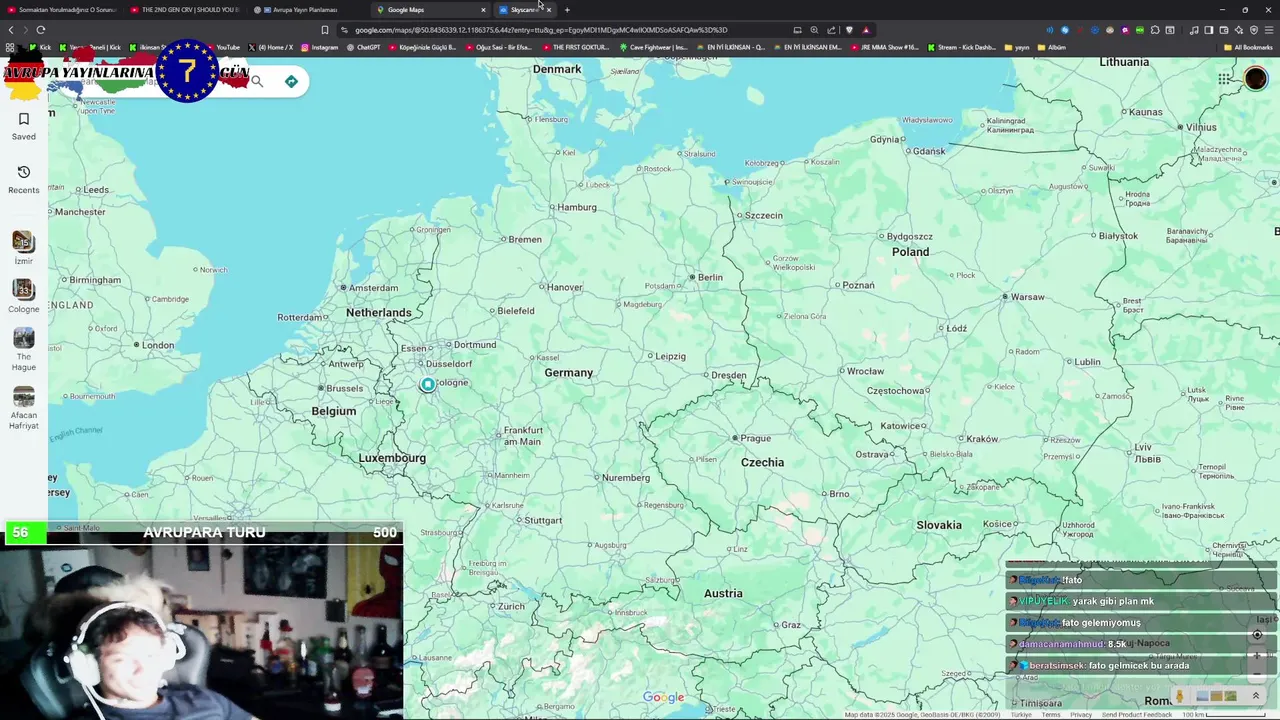The height and width of the screenshot is (720, 1280).
Task: Expand the yayın bookmarks folder
Action: pyautogui.click(x=1017, y=47)
